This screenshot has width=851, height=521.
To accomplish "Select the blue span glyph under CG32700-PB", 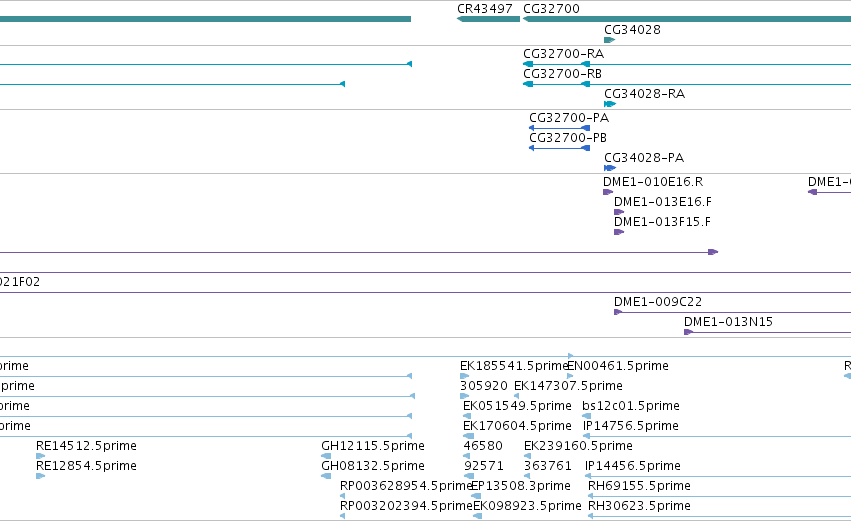I will click(x=560, y=148).
